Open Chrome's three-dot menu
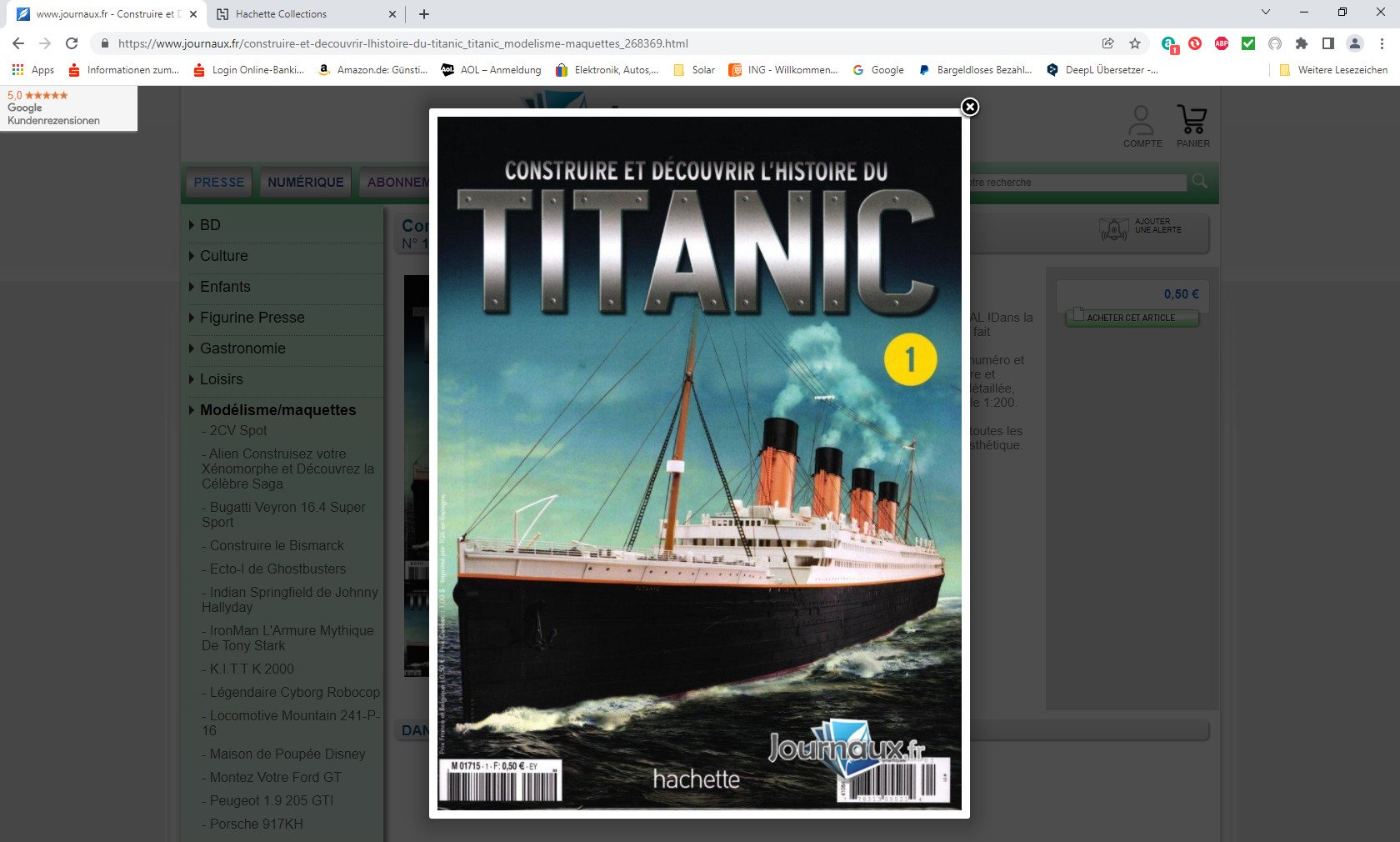The image size is (1400, 842). (1382, 43)
